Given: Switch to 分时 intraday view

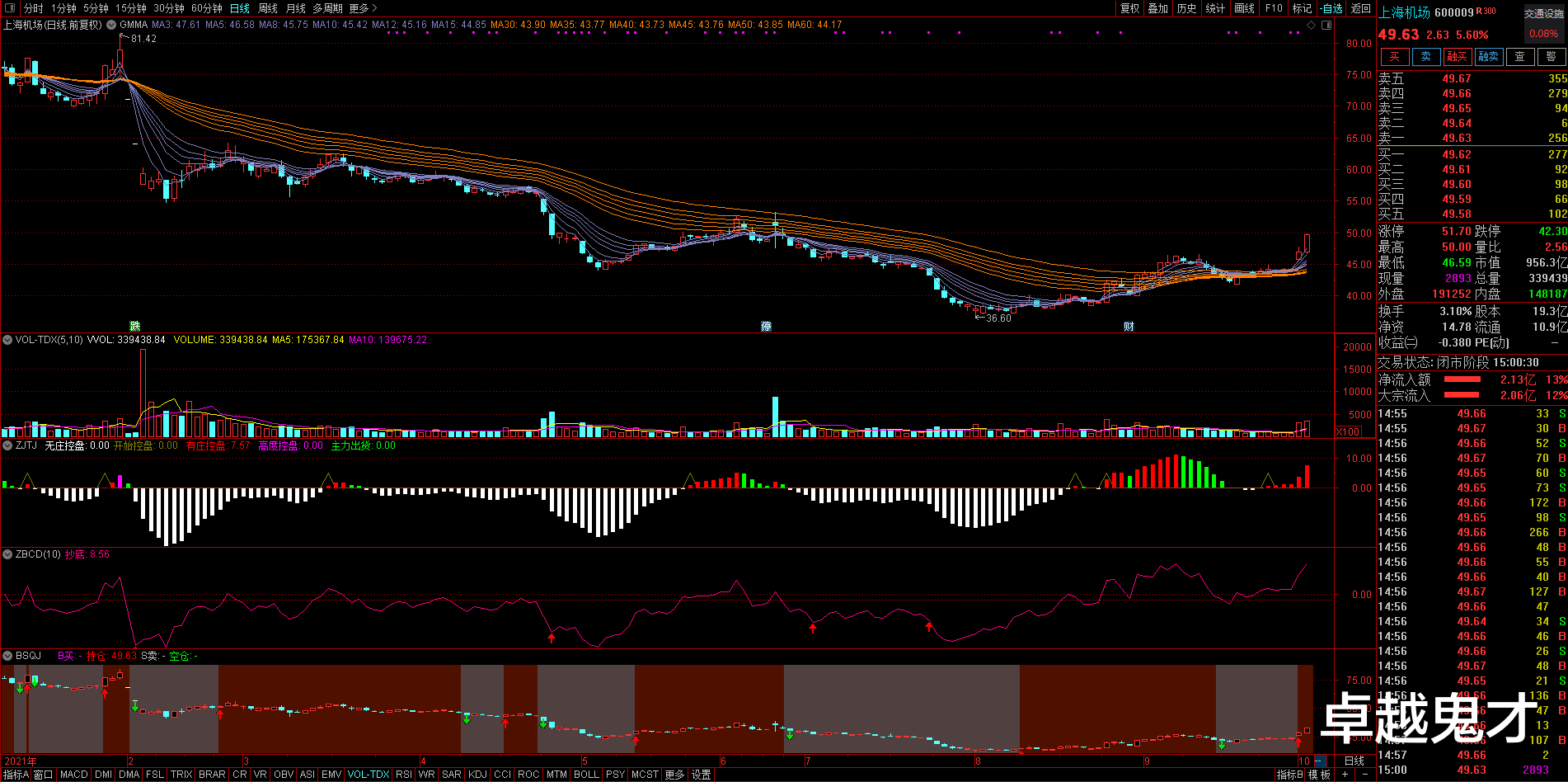Looking at the screenshot, I should click(x=34, y=8).
